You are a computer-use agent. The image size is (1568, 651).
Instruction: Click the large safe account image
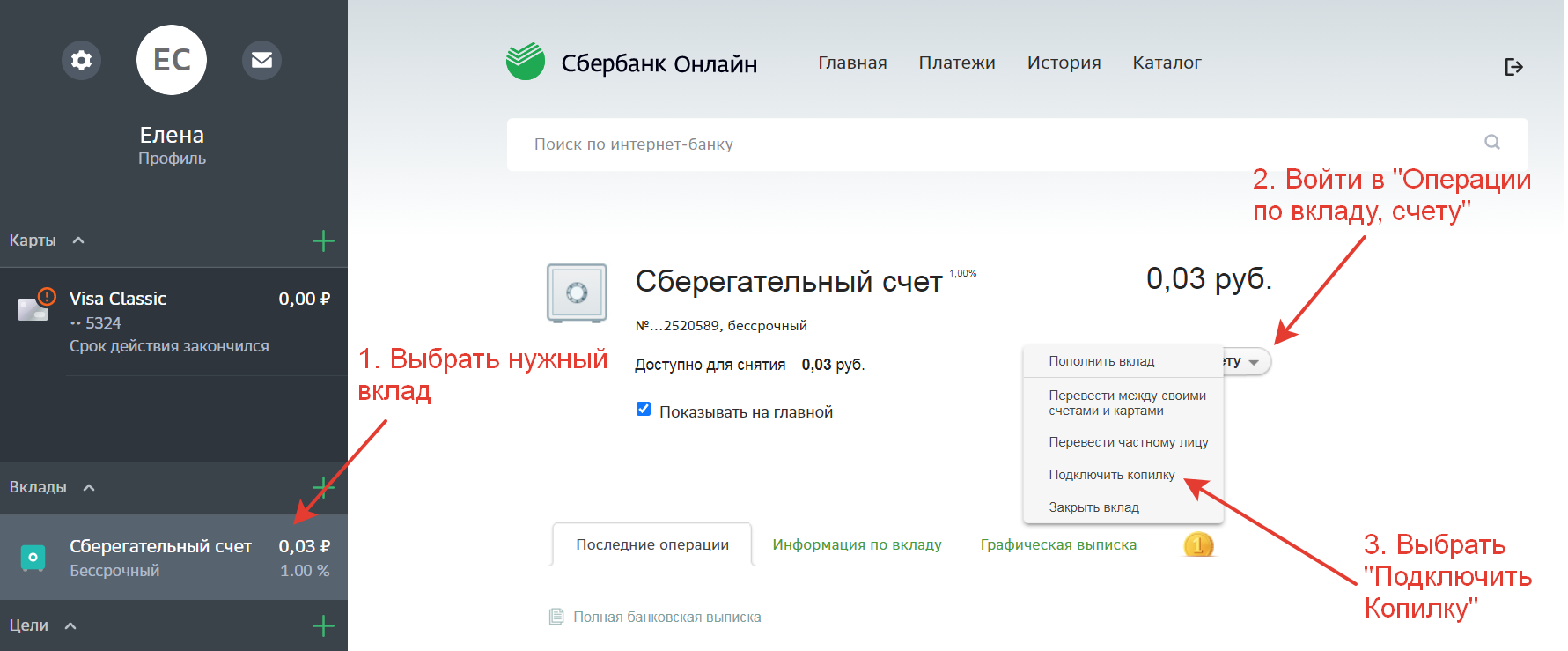(x=577, y=293)
